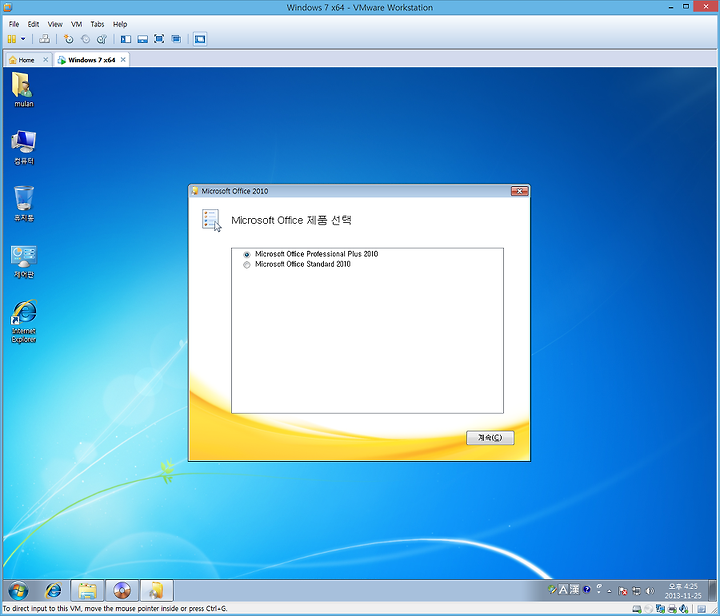Open Windows Explorer from the guest taskbar
Viewport: 720px width, 616px height.
87,591
